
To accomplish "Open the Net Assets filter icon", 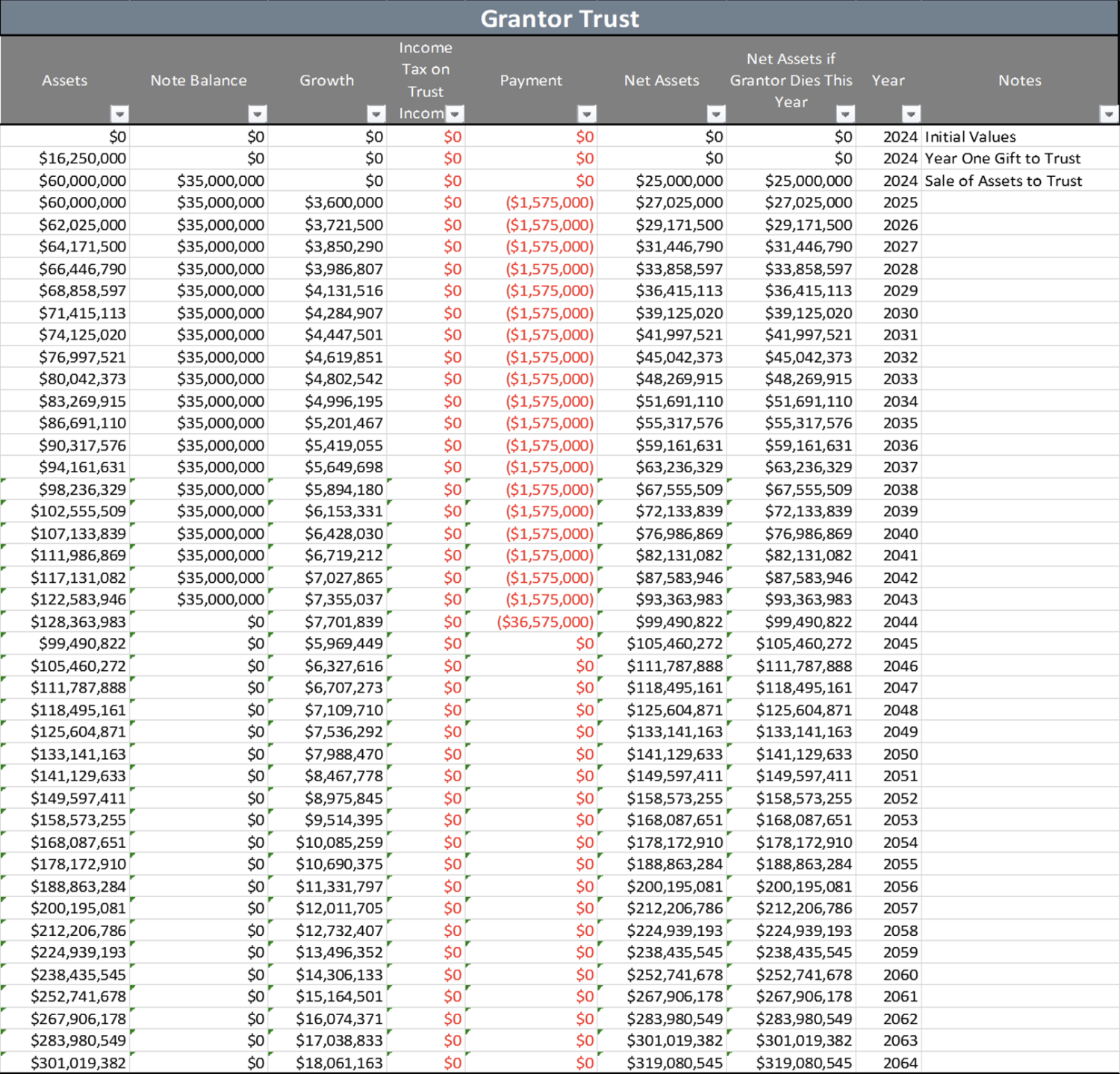I will click(x=715, y=114).
